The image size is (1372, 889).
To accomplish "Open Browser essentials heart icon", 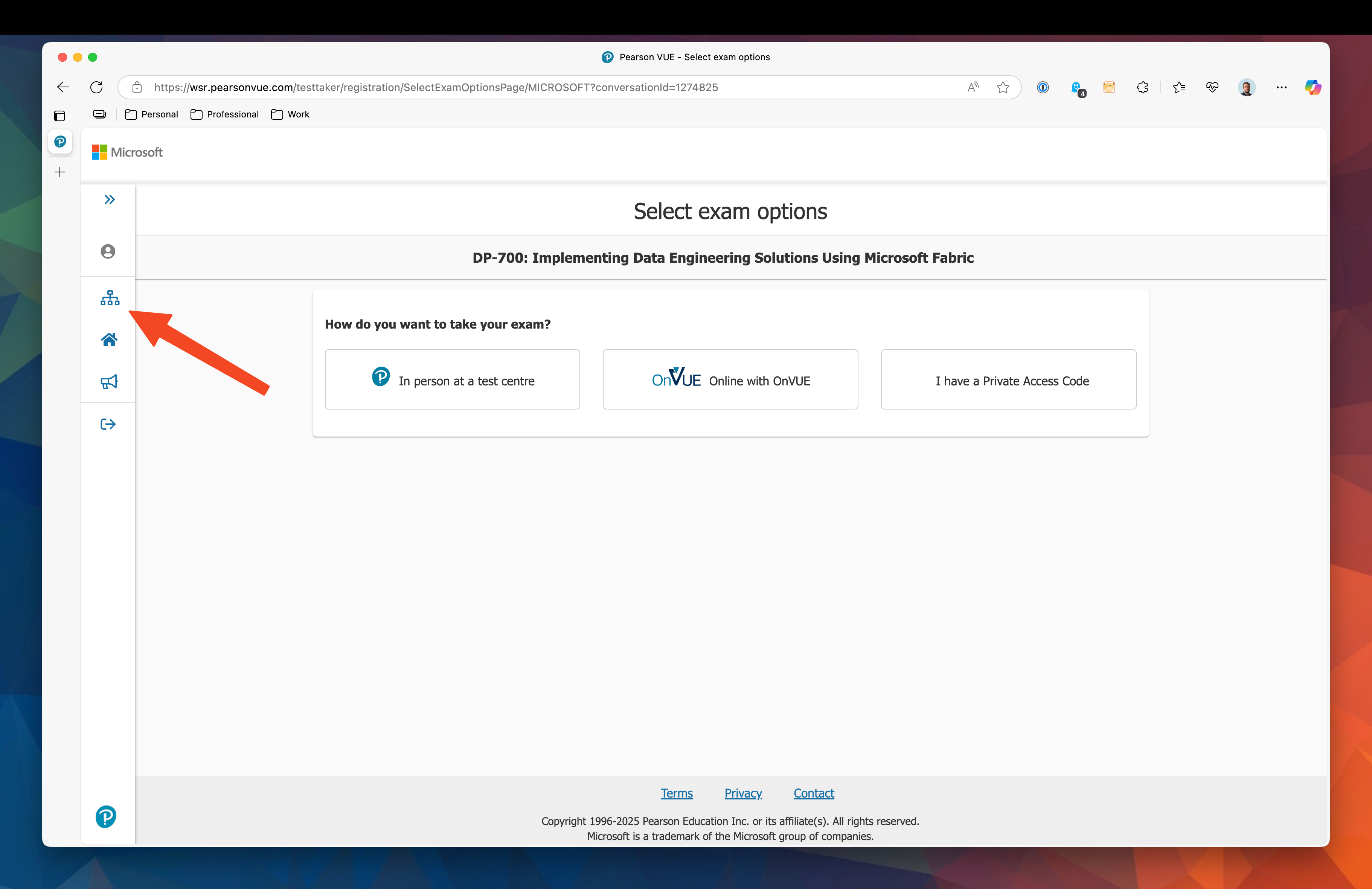I will tap(1212, 87).
